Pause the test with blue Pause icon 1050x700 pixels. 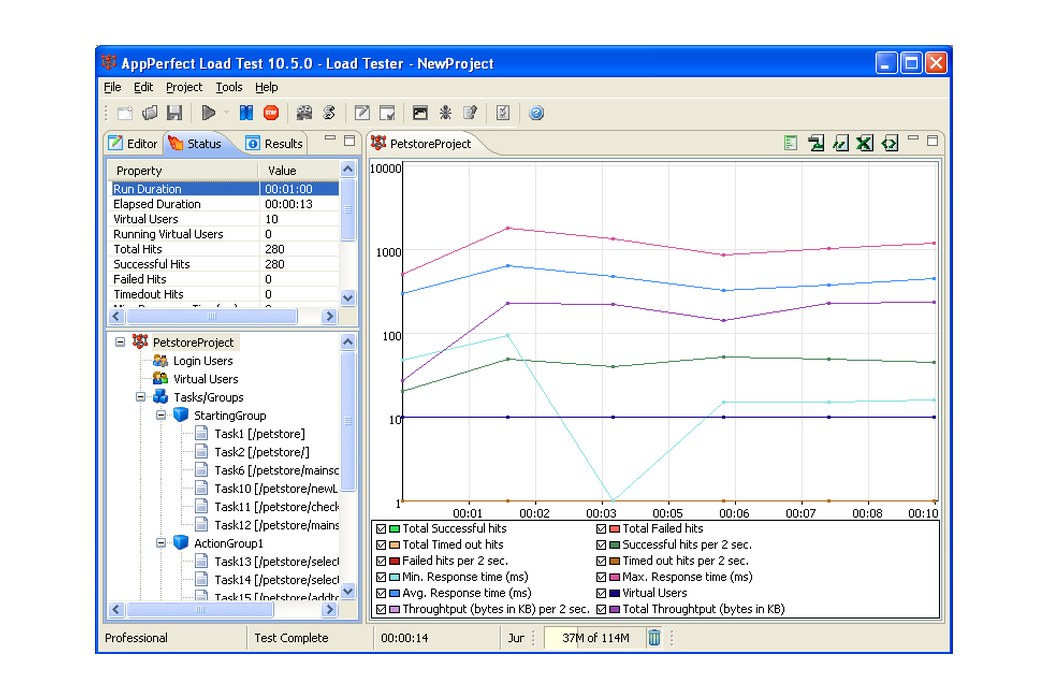(246, 113)
